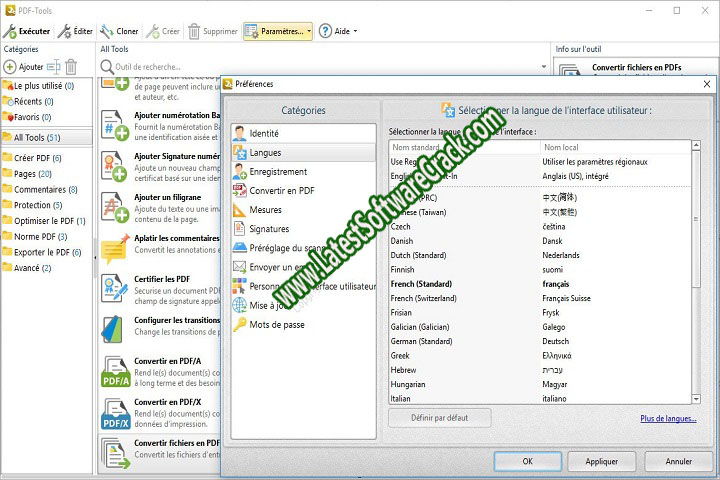Click Certifier les PDF tool icon
This screenshot has width=720, height=480.
pos(114,288)
